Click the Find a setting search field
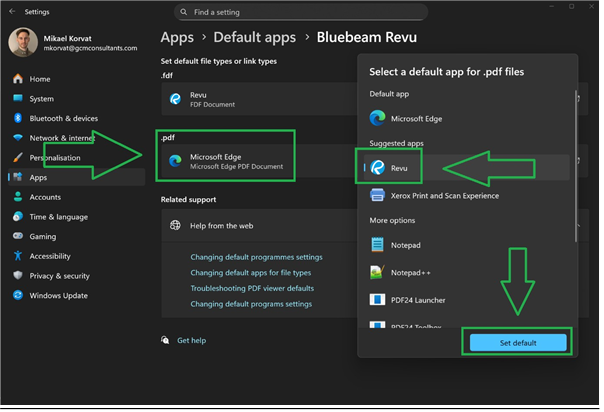604x412 pixels. [301, 12]
